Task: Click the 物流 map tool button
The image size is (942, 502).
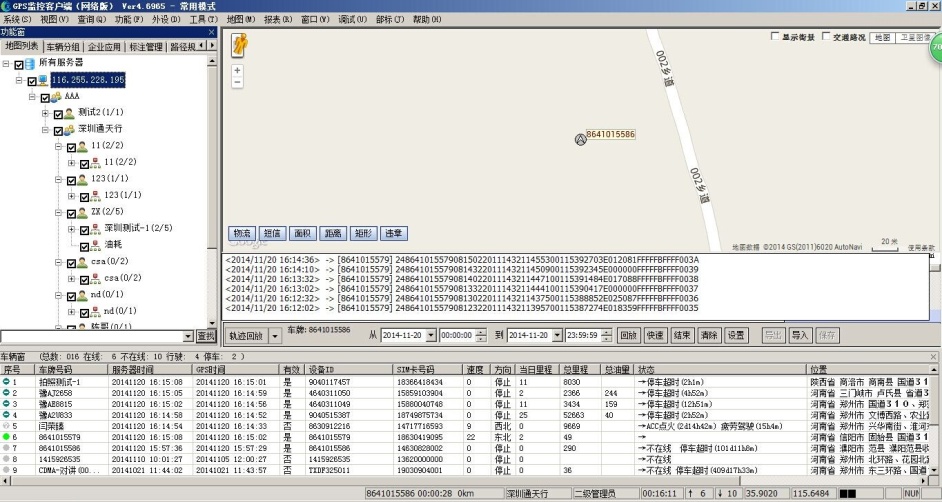Action: coord(242,234)
